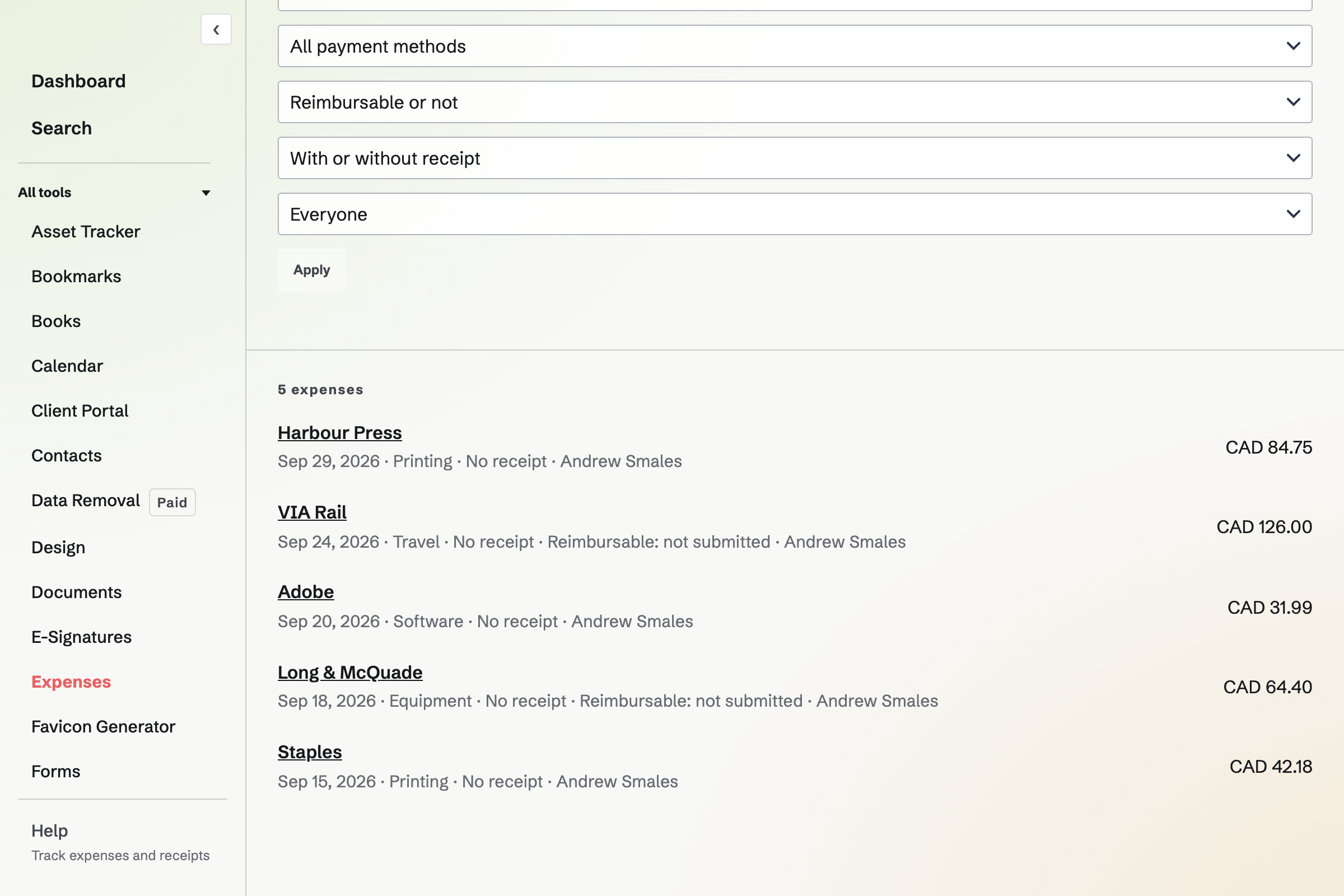Open E-Signatures tool
This screenshot has height=896, width=1344.
tap(81, 637)
